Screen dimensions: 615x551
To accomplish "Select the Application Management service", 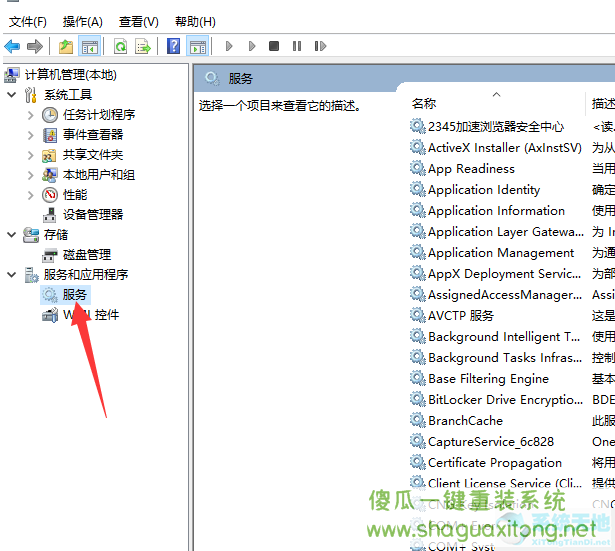I will 501,253.
